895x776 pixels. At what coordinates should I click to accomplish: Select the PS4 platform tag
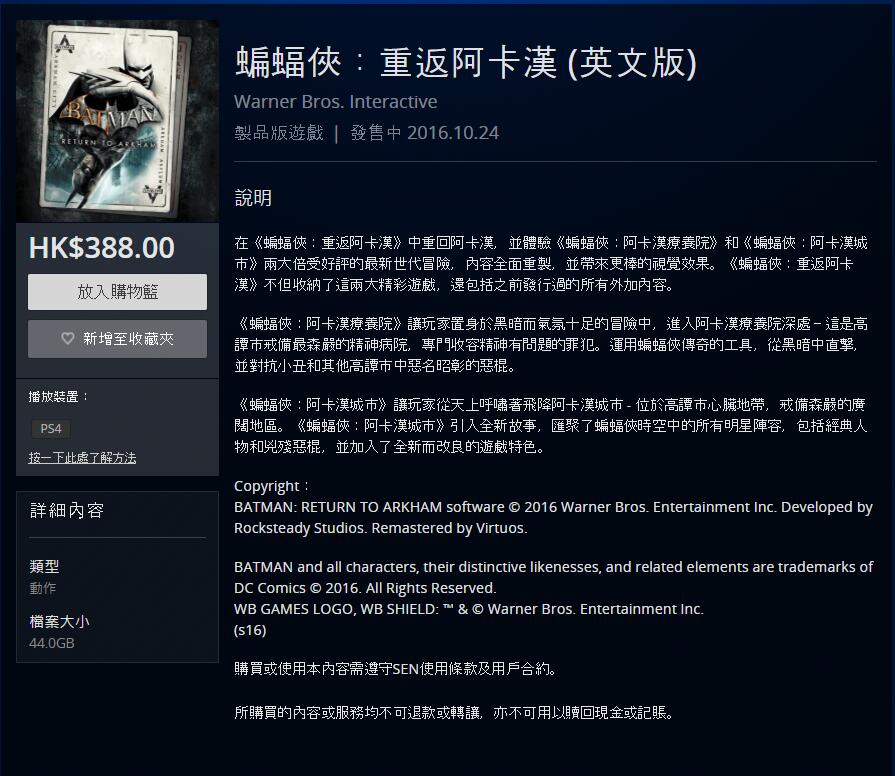point(51,429)
